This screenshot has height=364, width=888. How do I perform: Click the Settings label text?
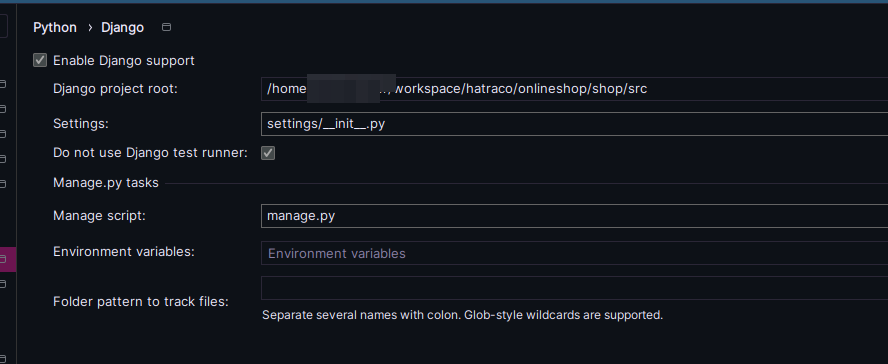(x=80, y=123)
